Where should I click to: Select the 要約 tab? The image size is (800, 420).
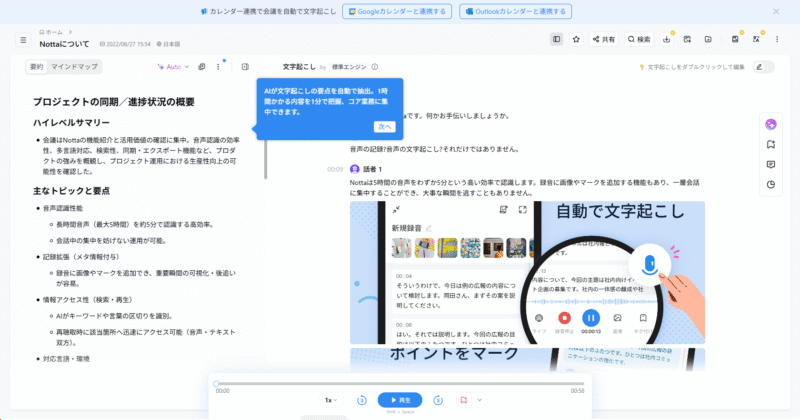36,67
